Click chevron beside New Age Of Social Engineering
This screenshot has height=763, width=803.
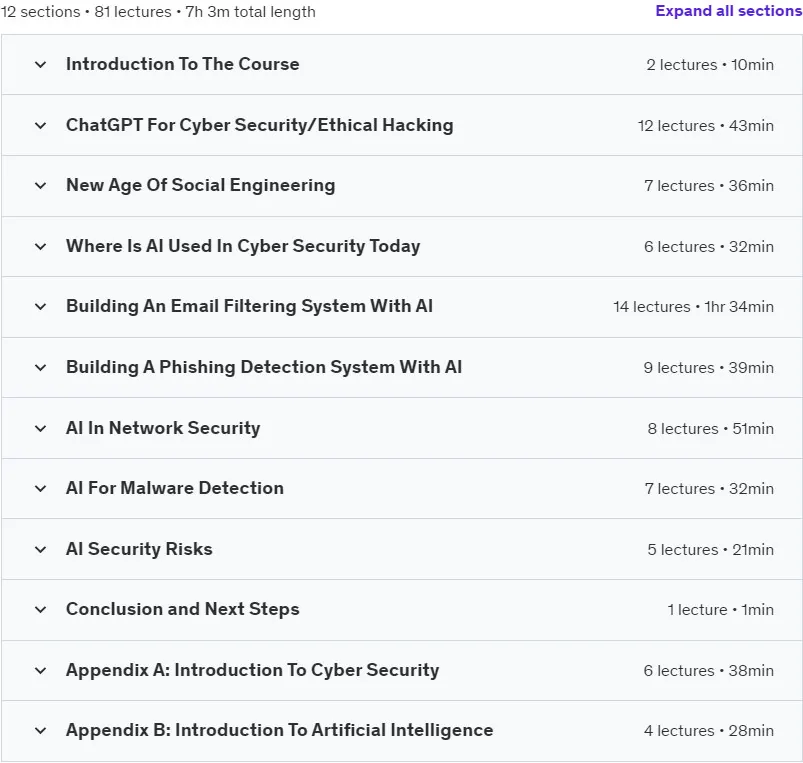40,185
